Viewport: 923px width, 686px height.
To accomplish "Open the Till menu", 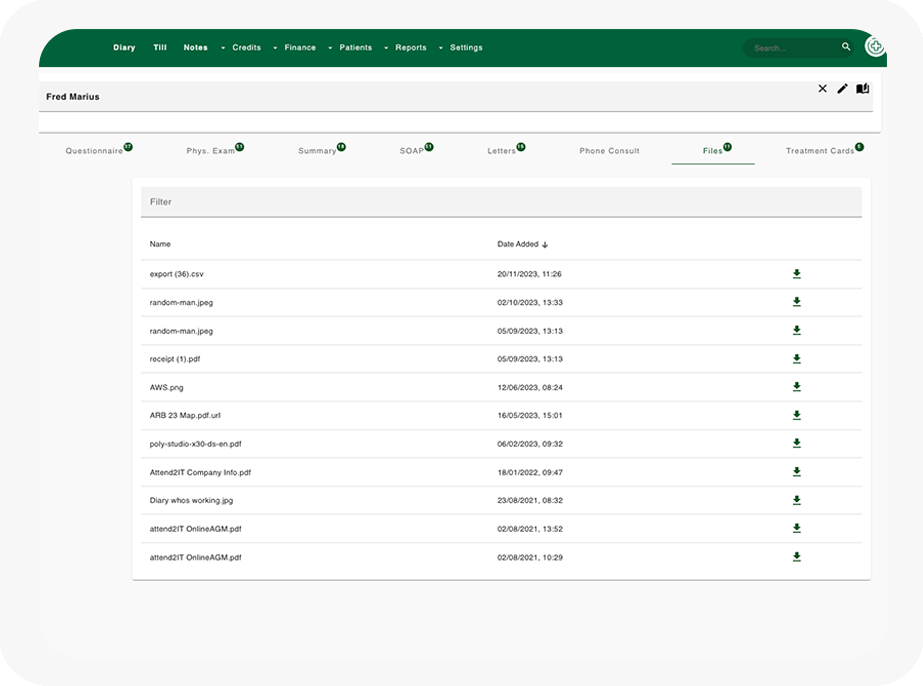I will point(160,48).
